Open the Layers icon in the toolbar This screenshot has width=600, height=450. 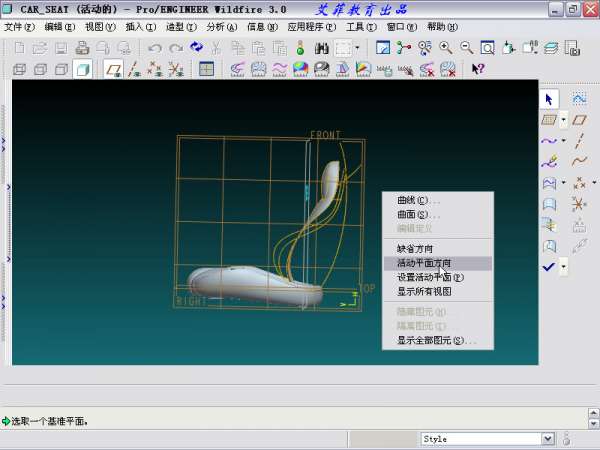551,48
